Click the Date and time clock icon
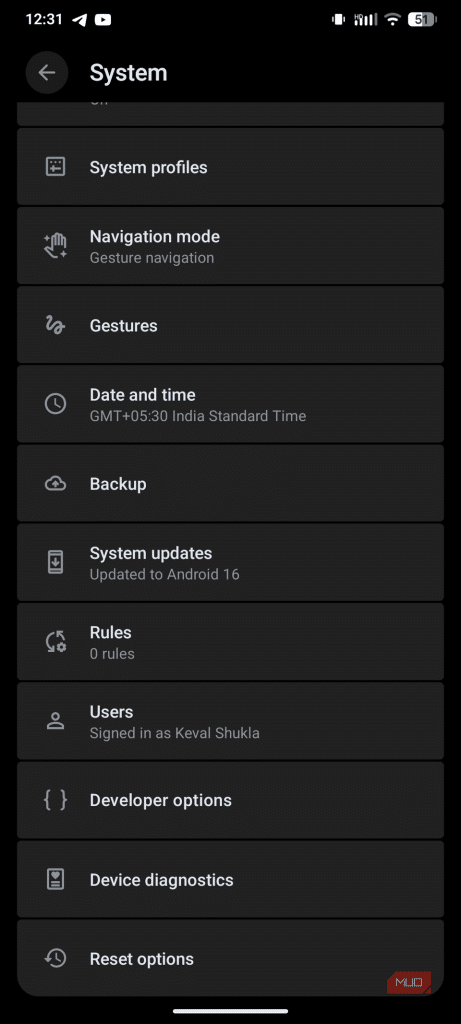This screenshot has height=1024, width=461. tap(55, 404)
